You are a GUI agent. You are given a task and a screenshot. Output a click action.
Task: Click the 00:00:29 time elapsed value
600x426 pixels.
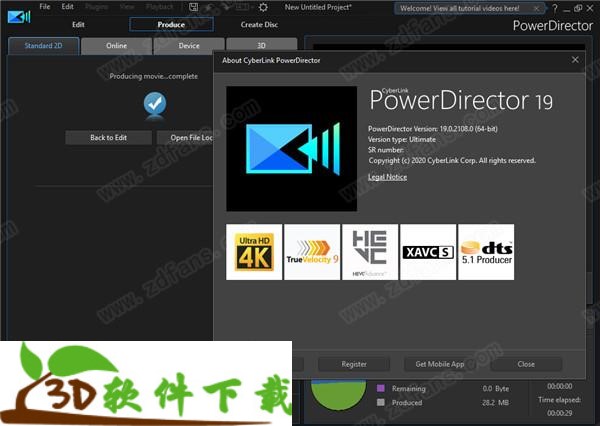click(560, 413)
